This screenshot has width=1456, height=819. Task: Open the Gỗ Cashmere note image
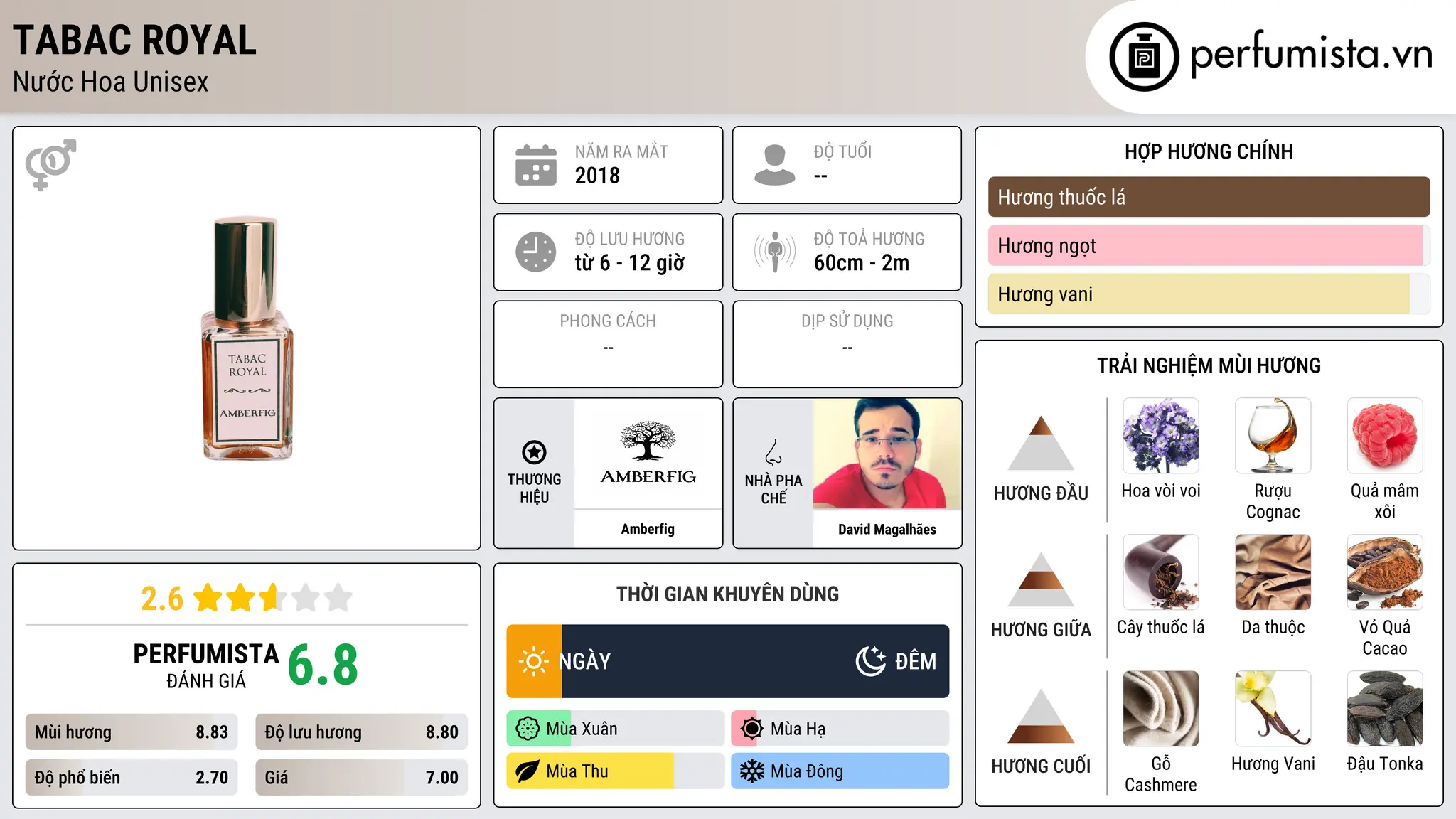click(x=1161, y=709)
